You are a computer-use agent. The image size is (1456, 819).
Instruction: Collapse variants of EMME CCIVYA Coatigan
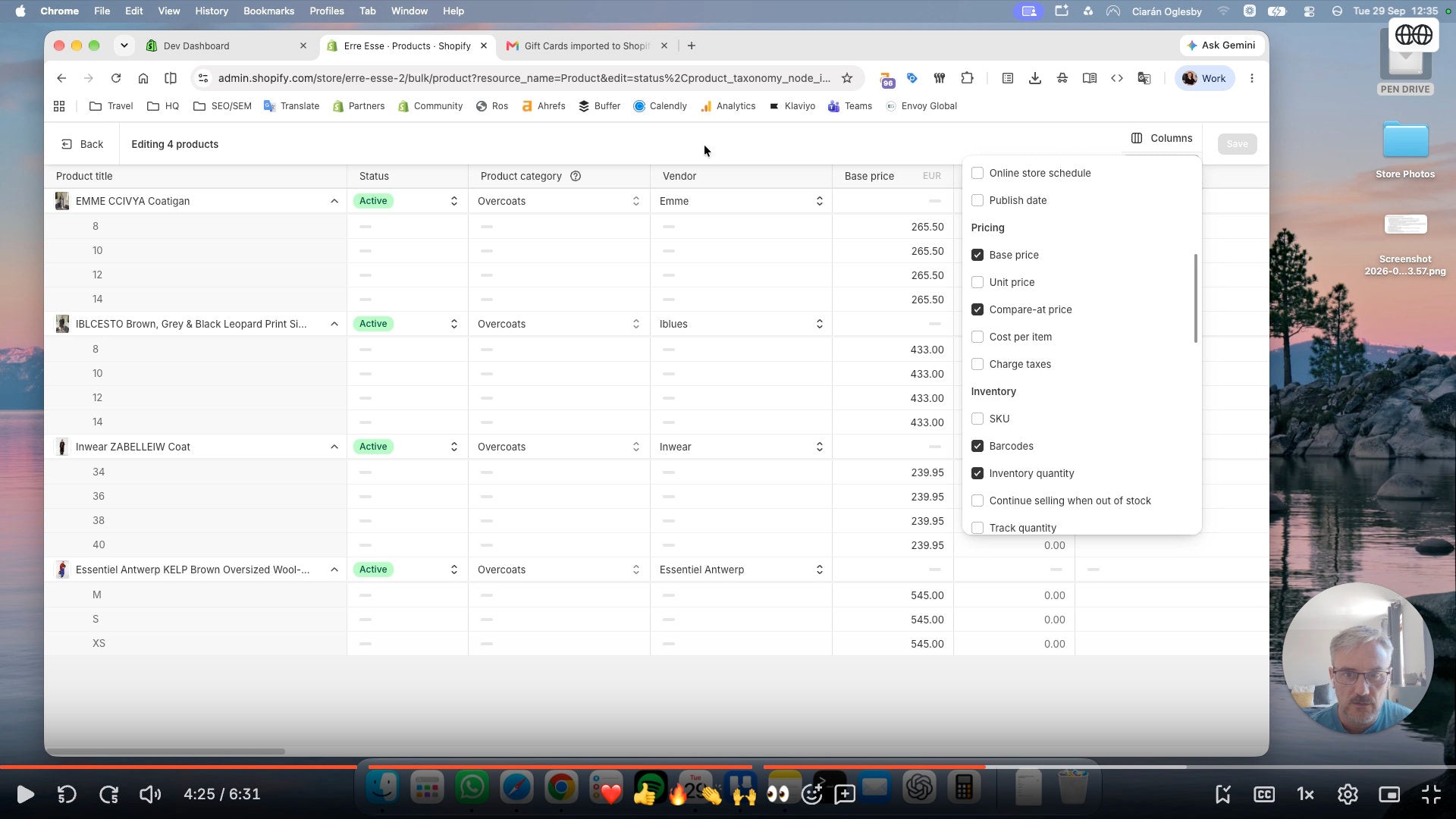pos(334,201)
